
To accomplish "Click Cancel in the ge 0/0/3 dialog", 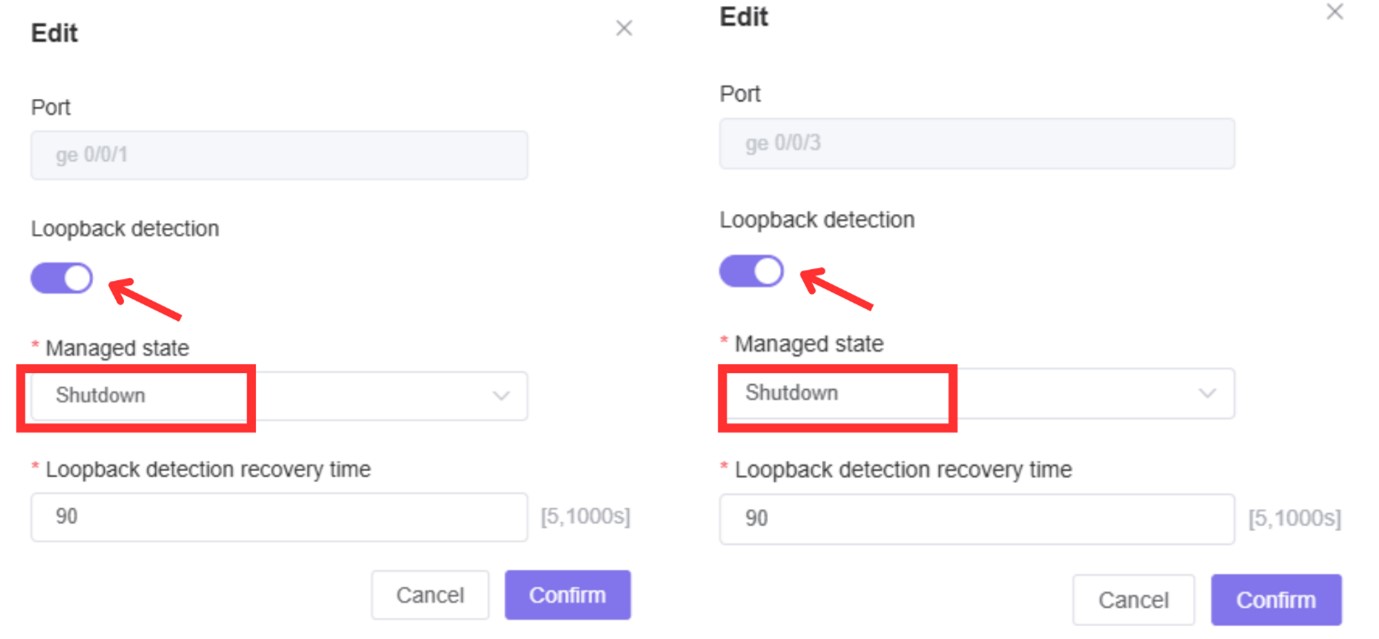I will [1133, 600].
